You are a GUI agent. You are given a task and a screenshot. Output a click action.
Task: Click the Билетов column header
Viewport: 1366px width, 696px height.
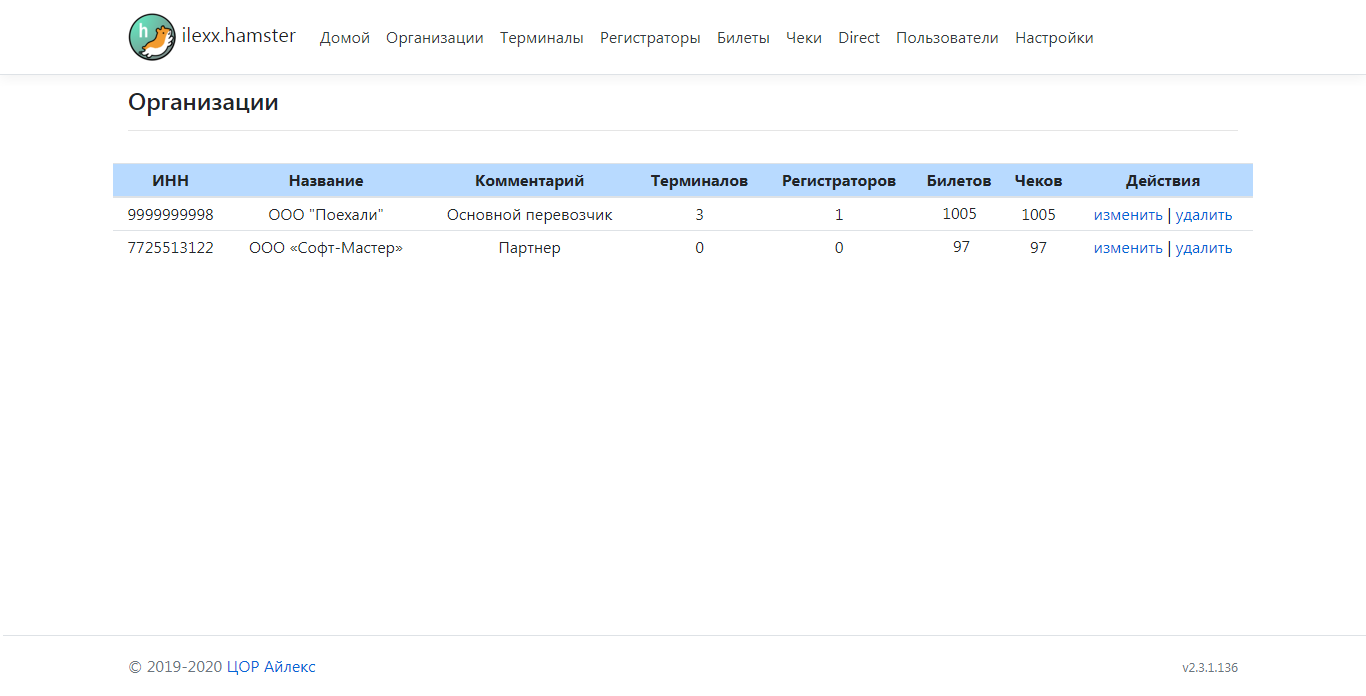[x=959, y=181]
